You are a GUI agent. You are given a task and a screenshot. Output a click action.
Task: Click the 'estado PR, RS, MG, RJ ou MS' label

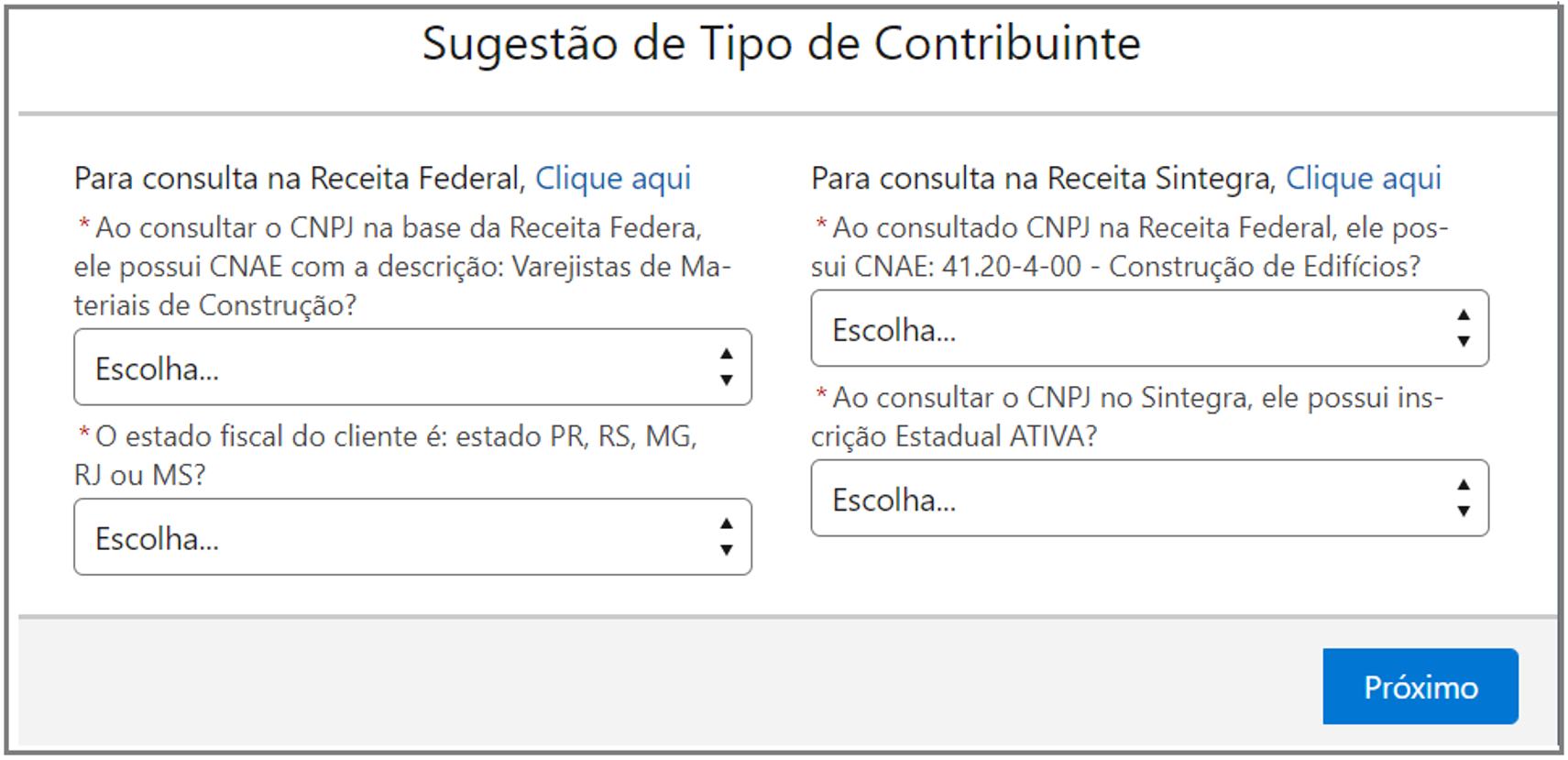[394, 455]
